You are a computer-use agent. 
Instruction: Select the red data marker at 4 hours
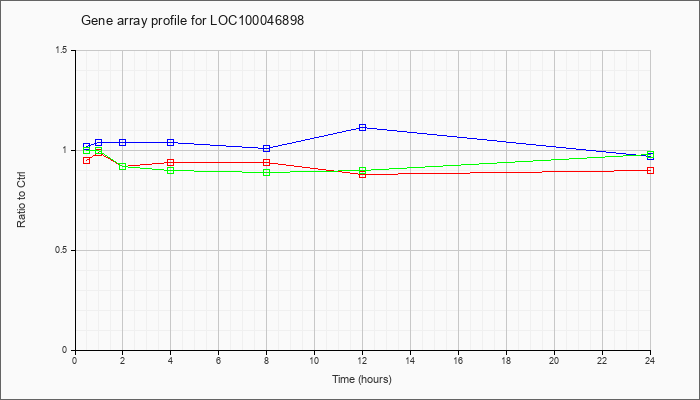pos(171,162)
